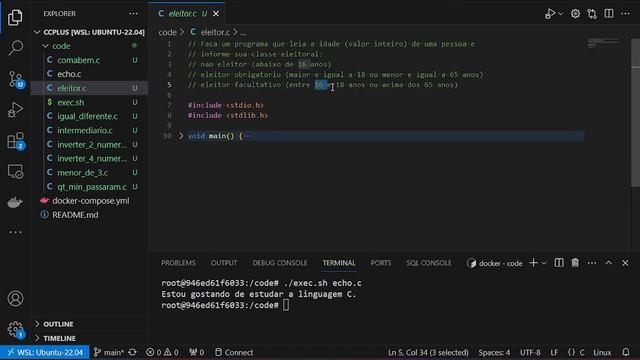Open the terminal launch profile dropdown

click(544, 263)
